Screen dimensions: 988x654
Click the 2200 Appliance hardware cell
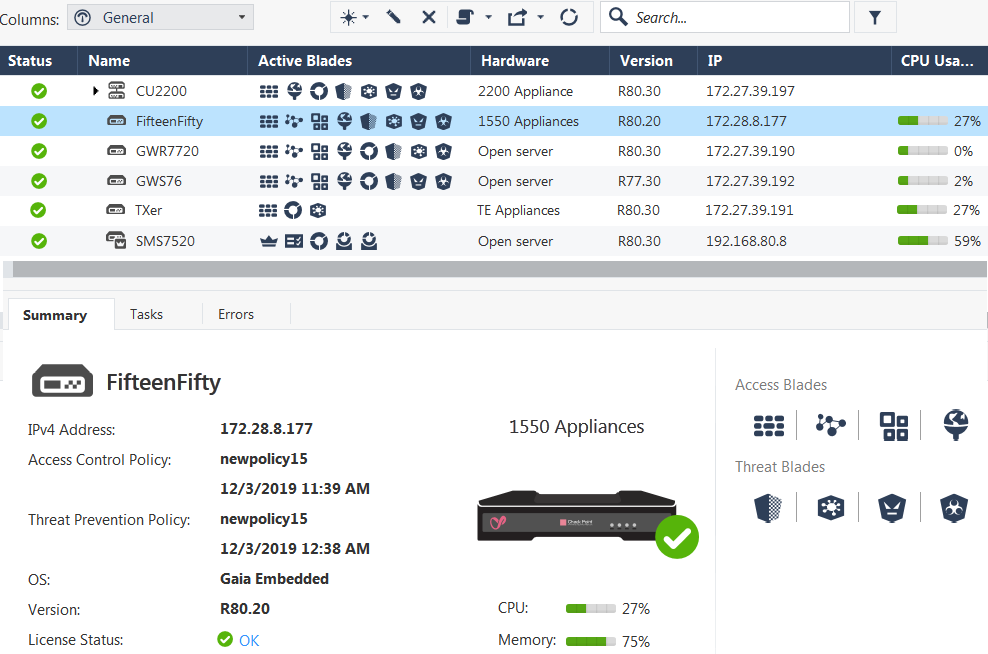coord(526,91)
